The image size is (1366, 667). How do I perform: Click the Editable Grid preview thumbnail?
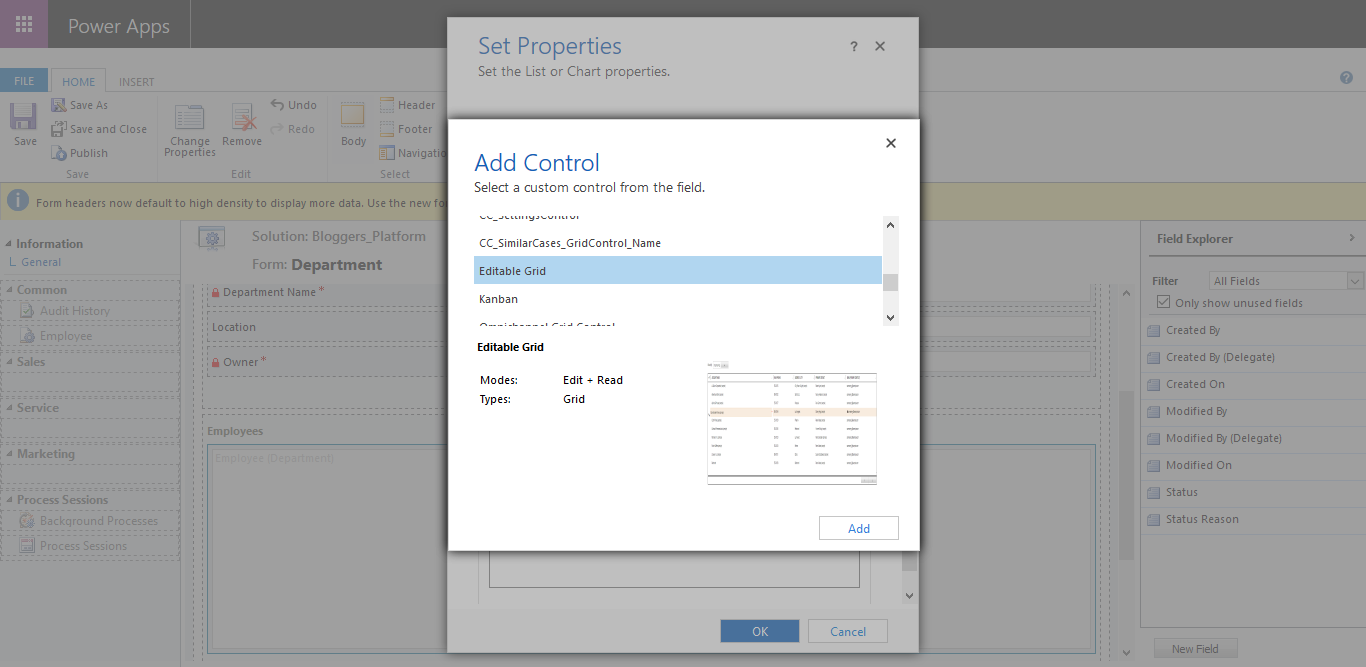(792, 423)
